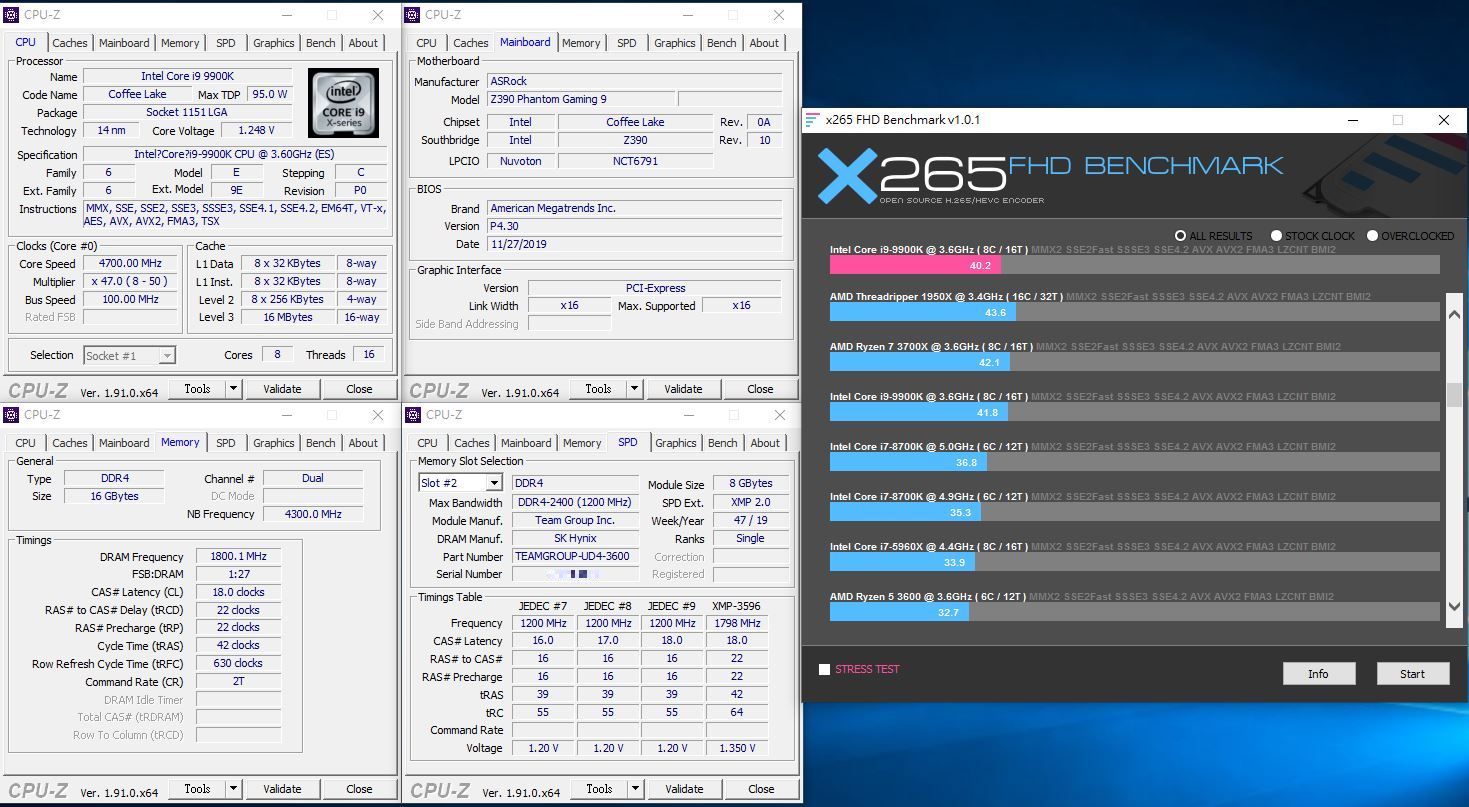Select the OVERCLOCKED radio button

(x=1372, y=236)
